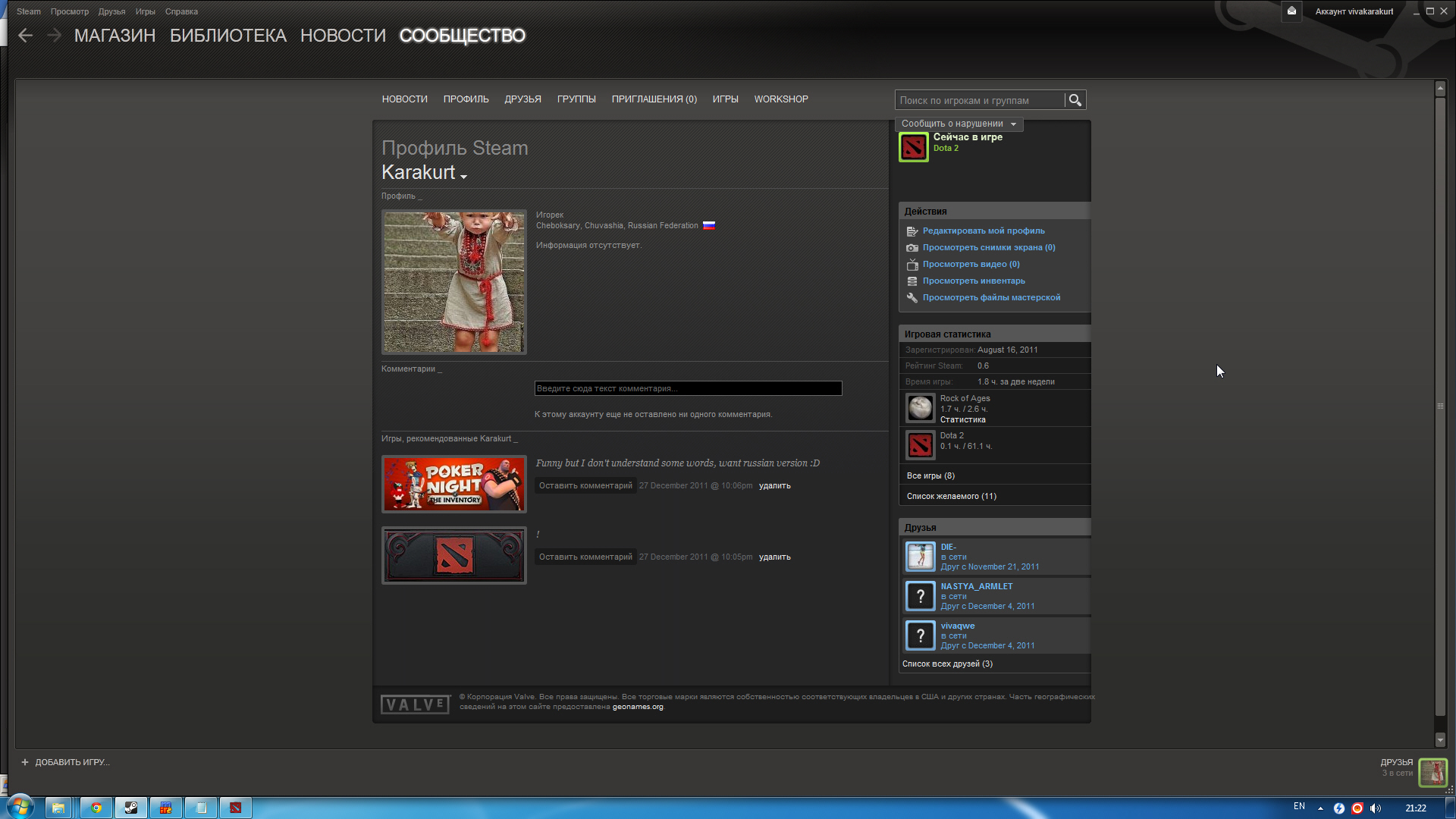Go back with the left arrow
This screenshot has height=819, width=1456.
[26, 36]
